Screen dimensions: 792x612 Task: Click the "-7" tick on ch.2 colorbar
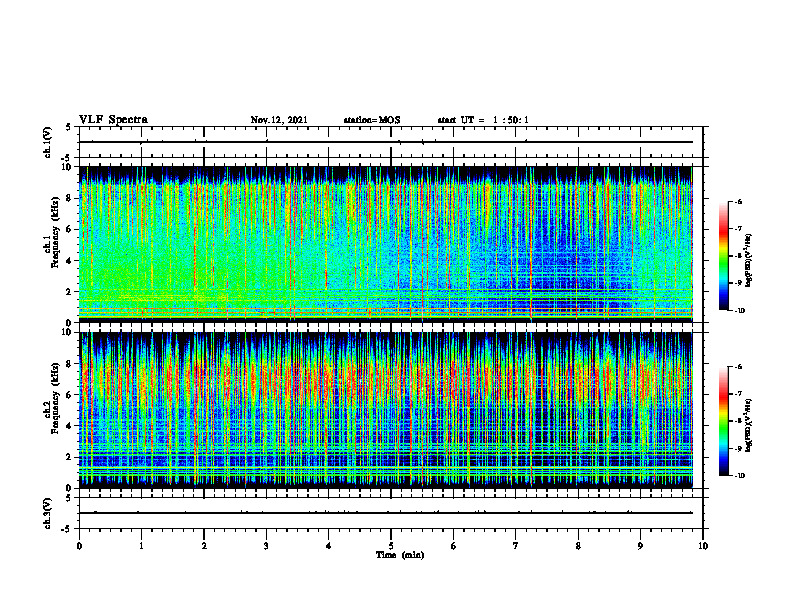pyautogui.click(x=738, y=394)
